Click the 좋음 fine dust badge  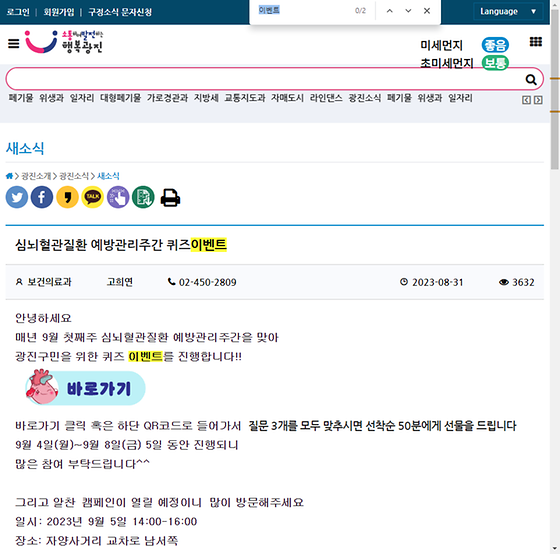(495, 45)
